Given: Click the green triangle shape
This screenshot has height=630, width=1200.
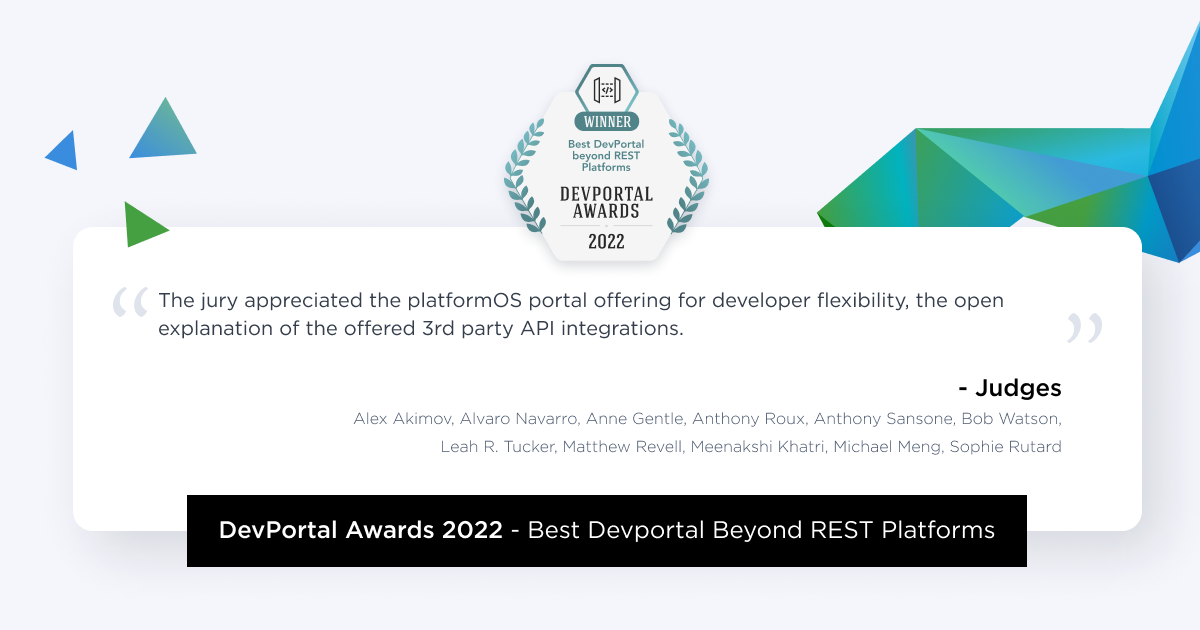Looking at the screenshot, I should 141,225.
